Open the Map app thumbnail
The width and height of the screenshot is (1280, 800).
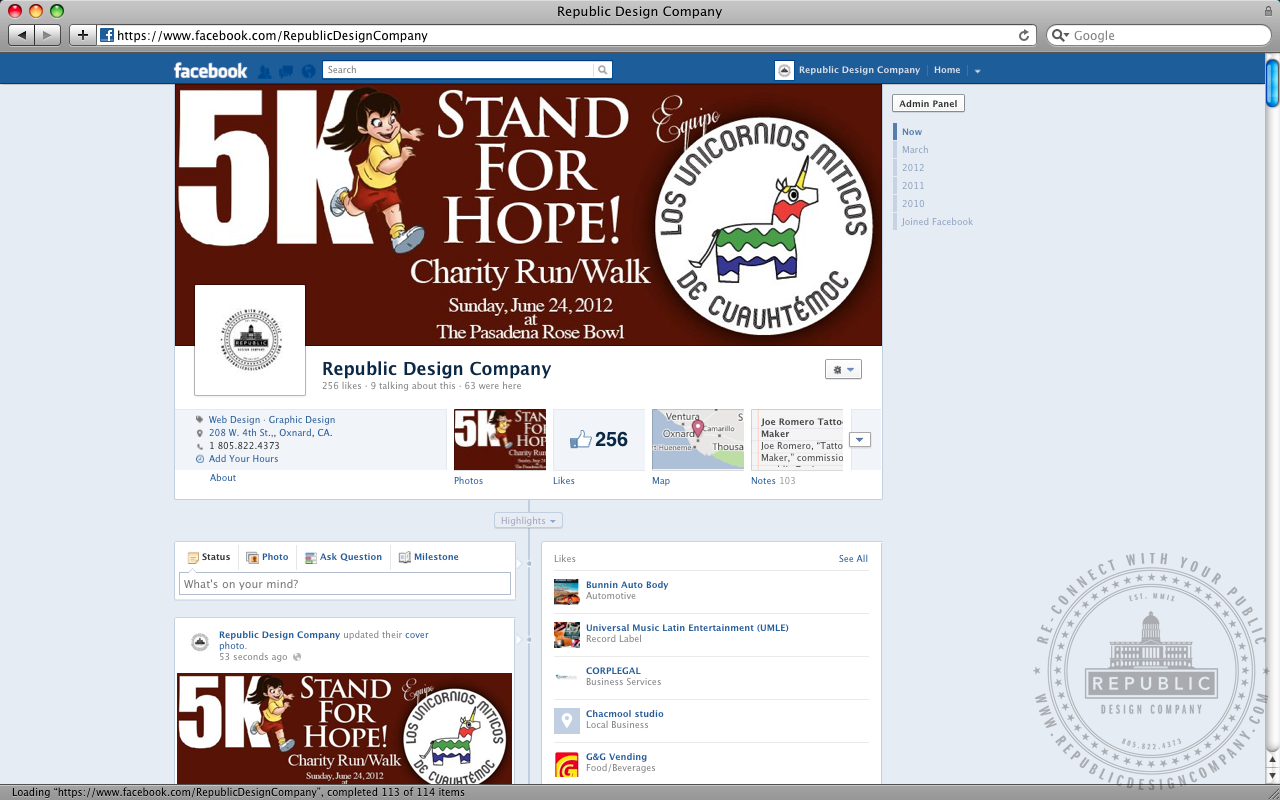[698, 439]
